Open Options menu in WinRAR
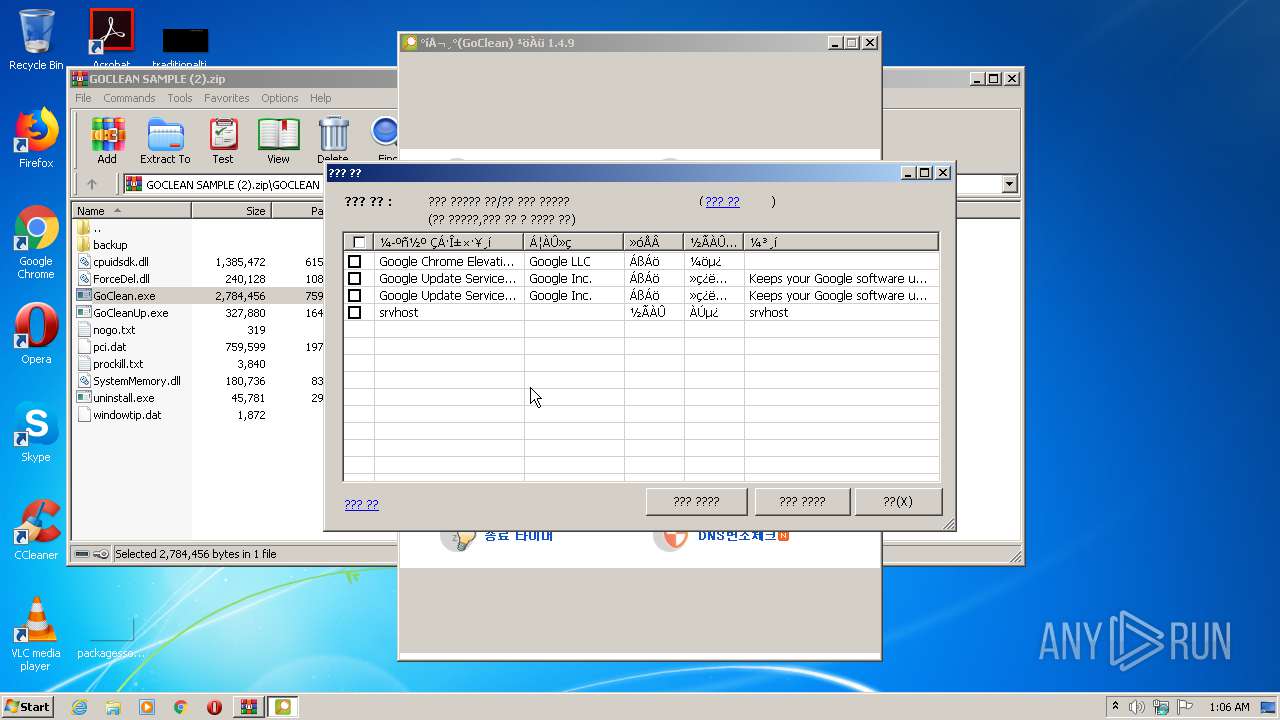The height and width of the screenshot is (720, 1280). [x=280, y=98]
